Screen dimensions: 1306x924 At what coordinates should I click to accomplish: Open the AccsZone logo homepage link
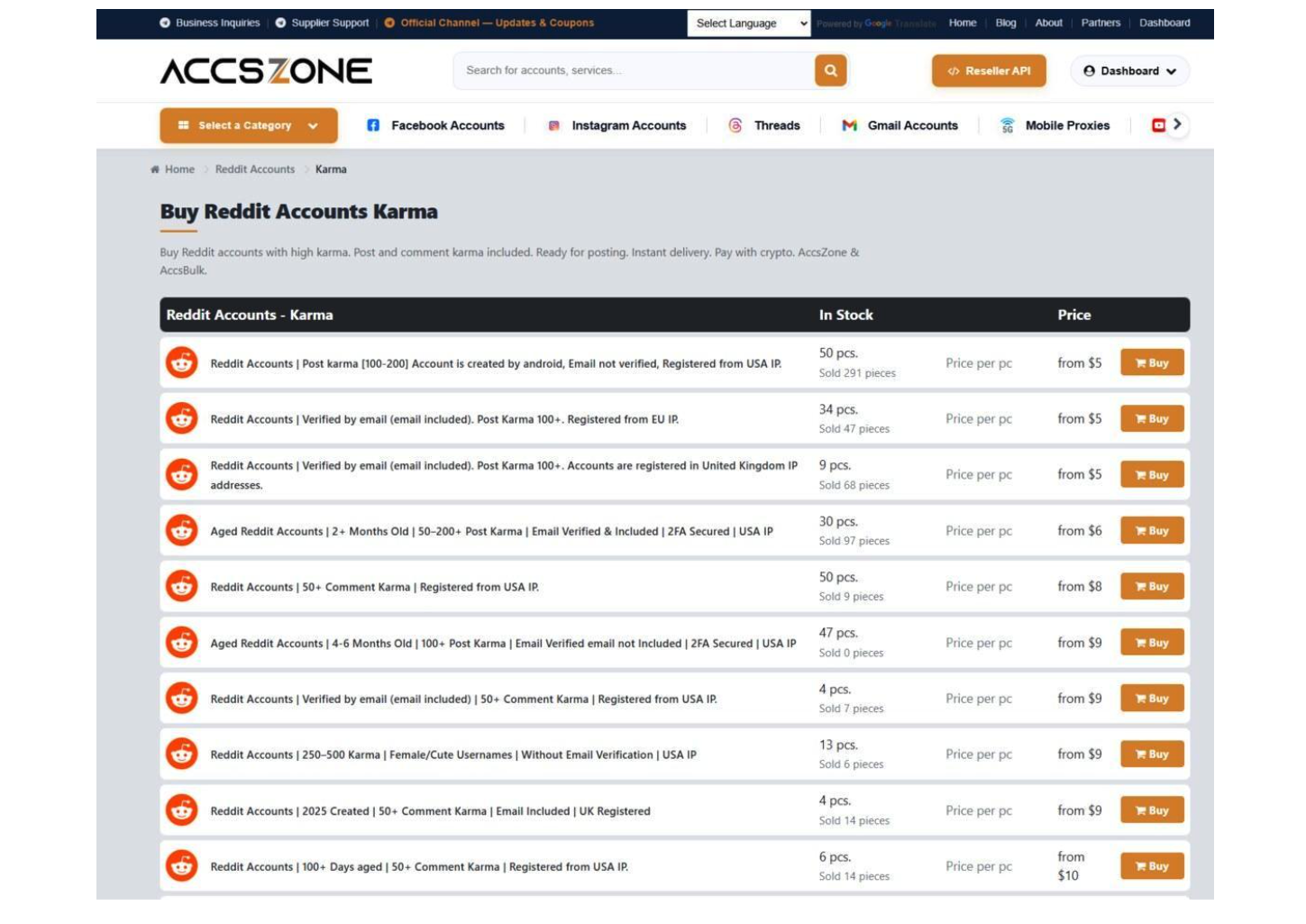[x=266, y=71]
